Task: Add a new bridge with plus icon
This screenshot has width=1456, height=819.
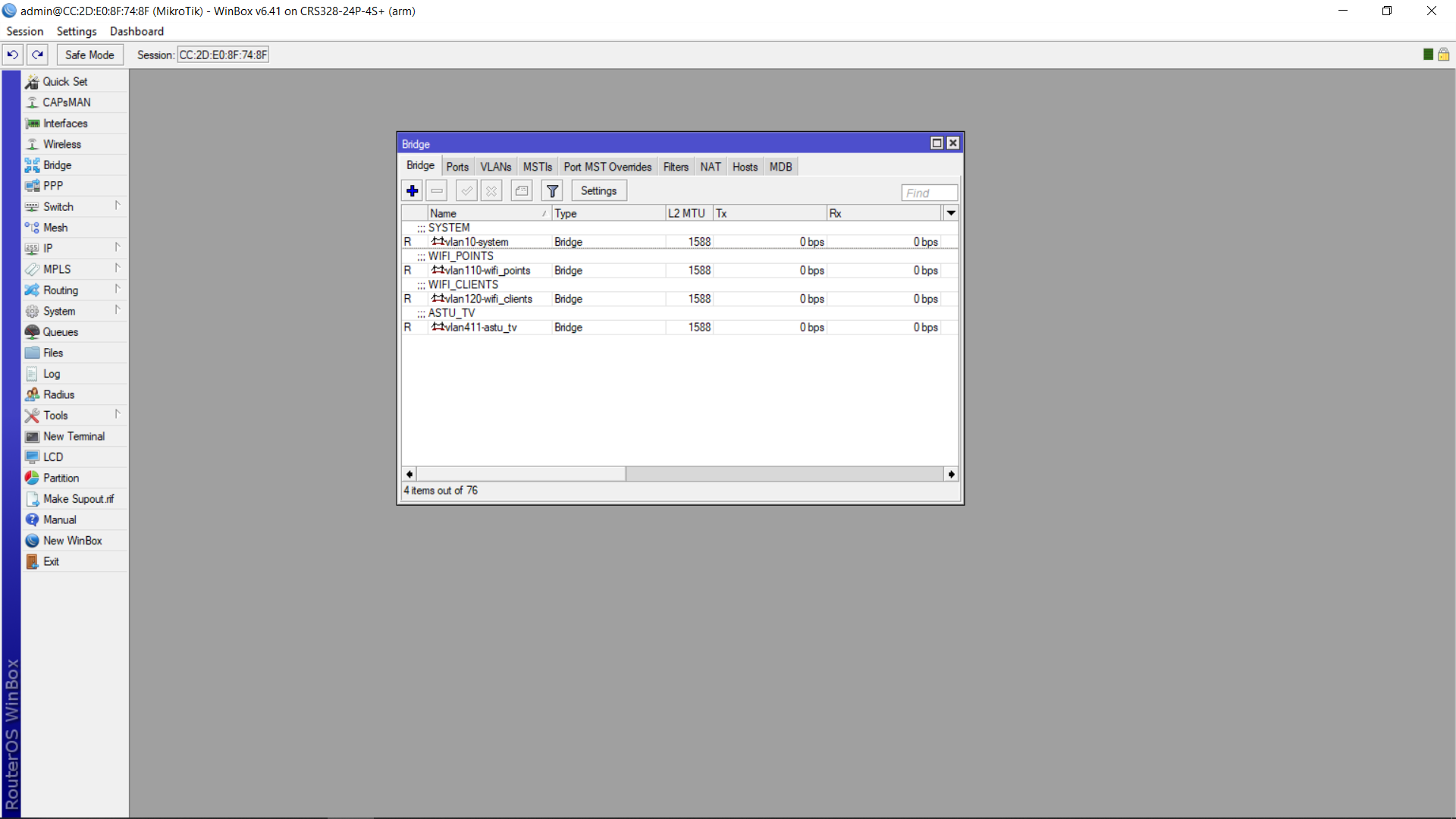Action: click(412, 191)
